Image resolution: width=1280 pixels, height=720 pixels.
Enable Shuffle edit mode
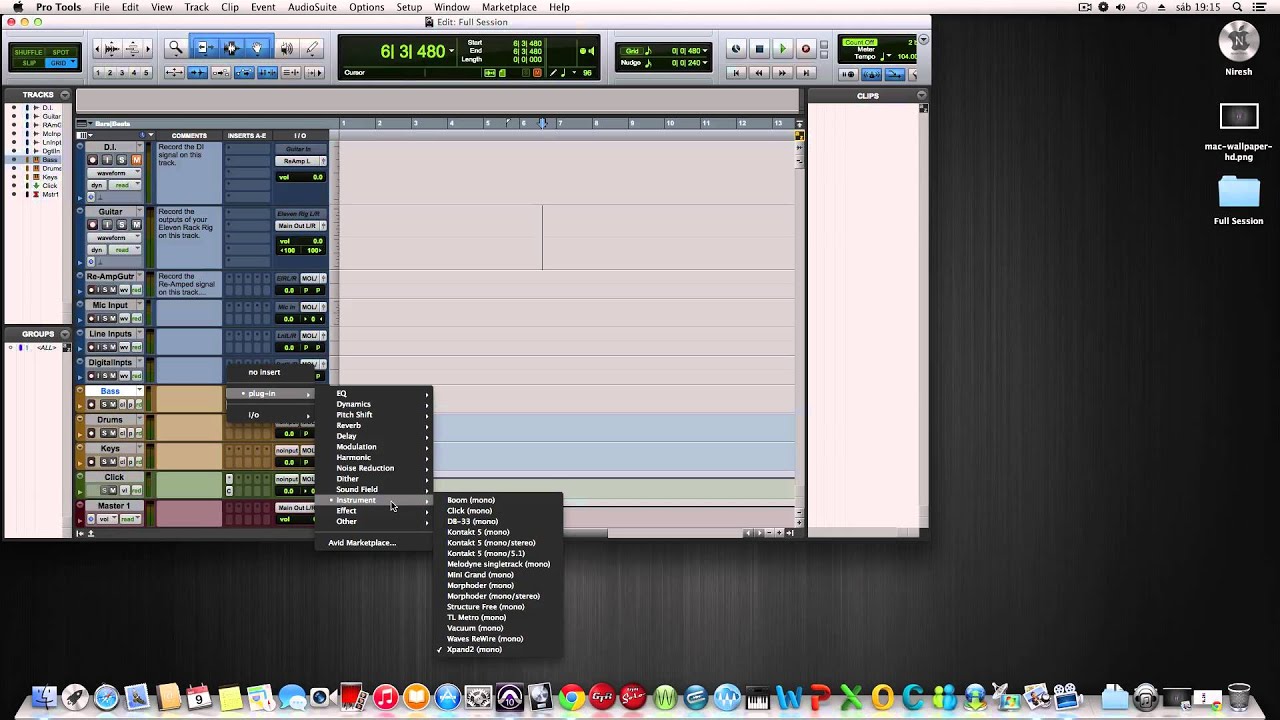point(28,52)
